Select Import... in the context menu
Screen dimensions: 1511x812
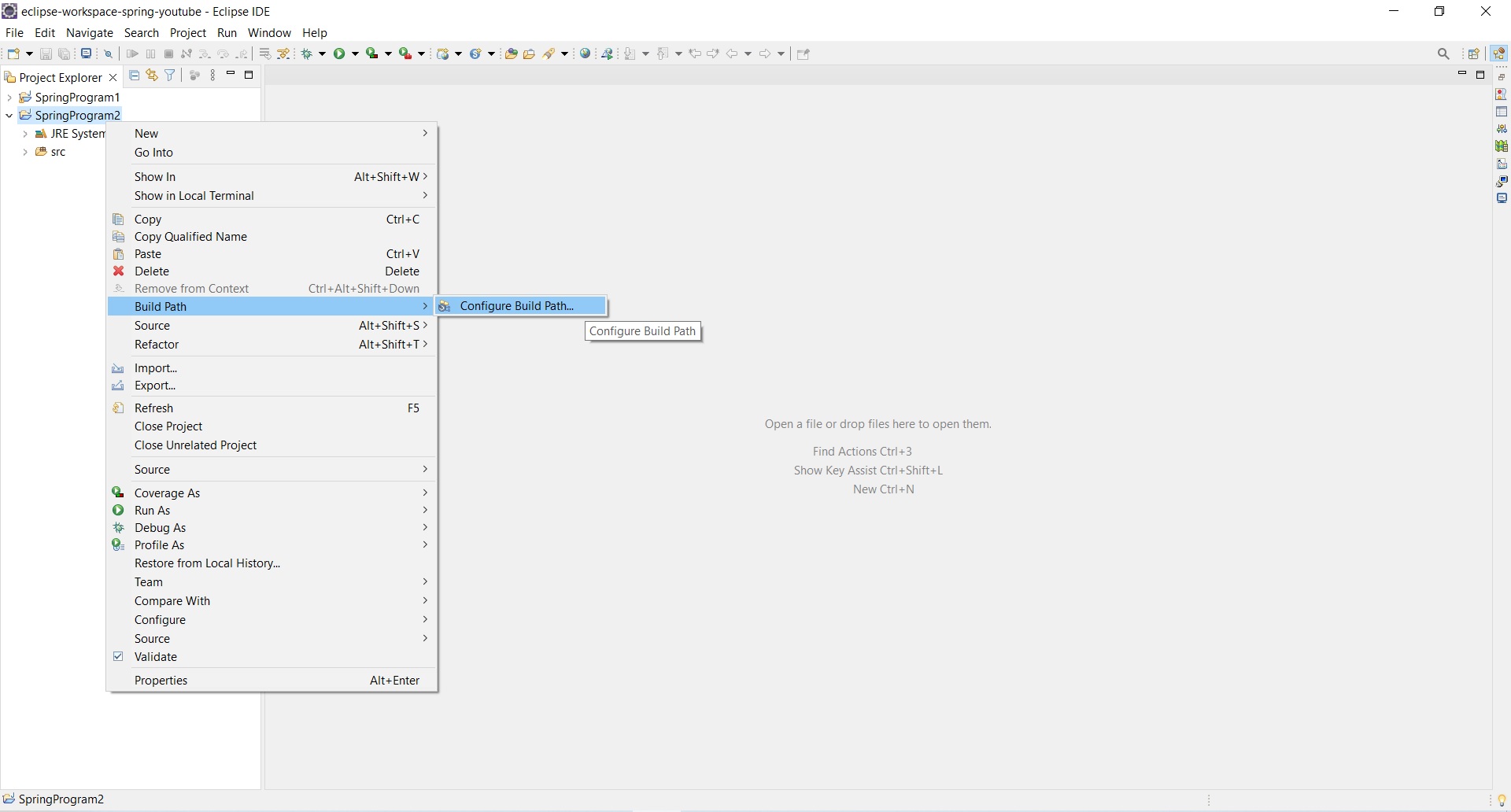[x=272, y=368]
